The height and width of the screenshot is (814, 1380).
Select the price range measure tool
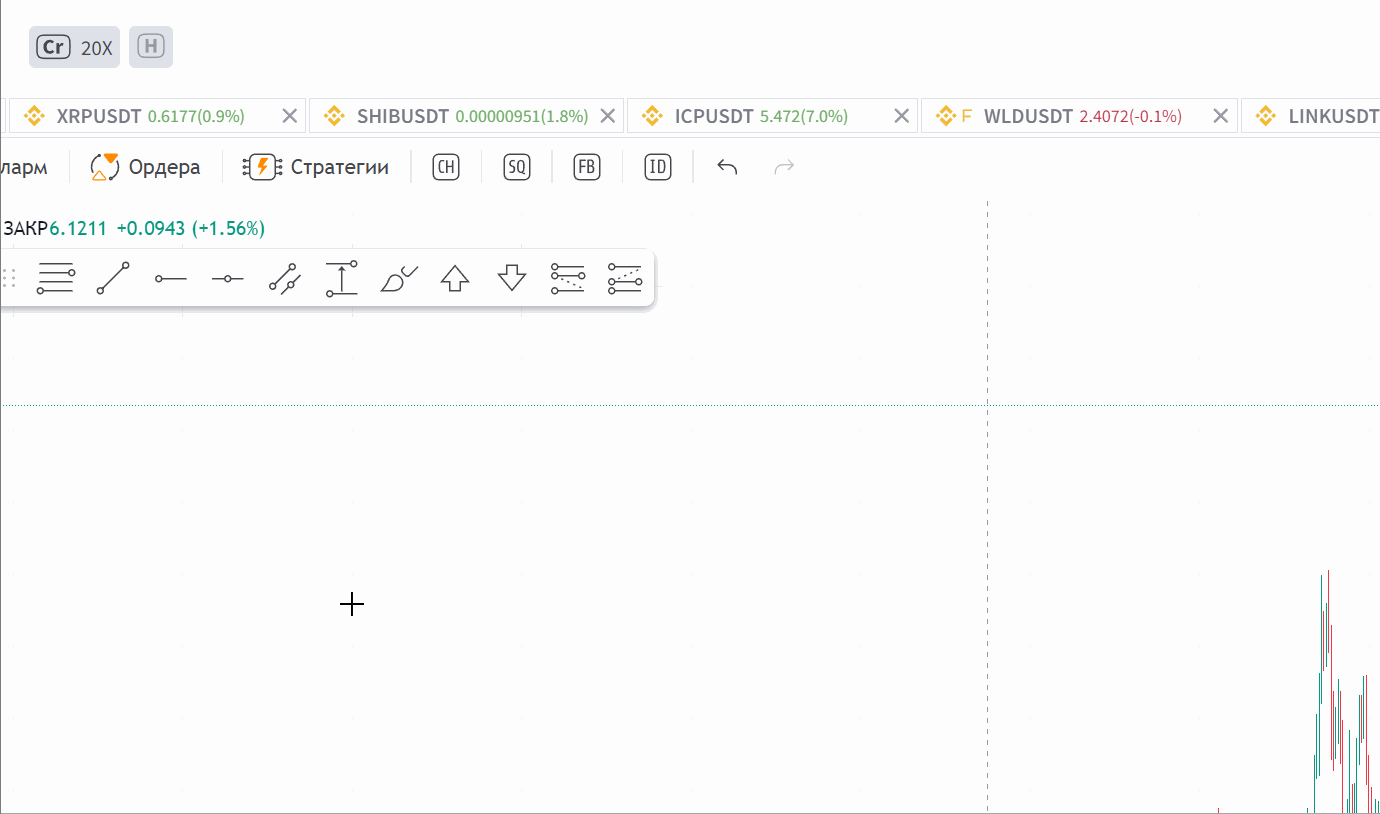[341, 278]
